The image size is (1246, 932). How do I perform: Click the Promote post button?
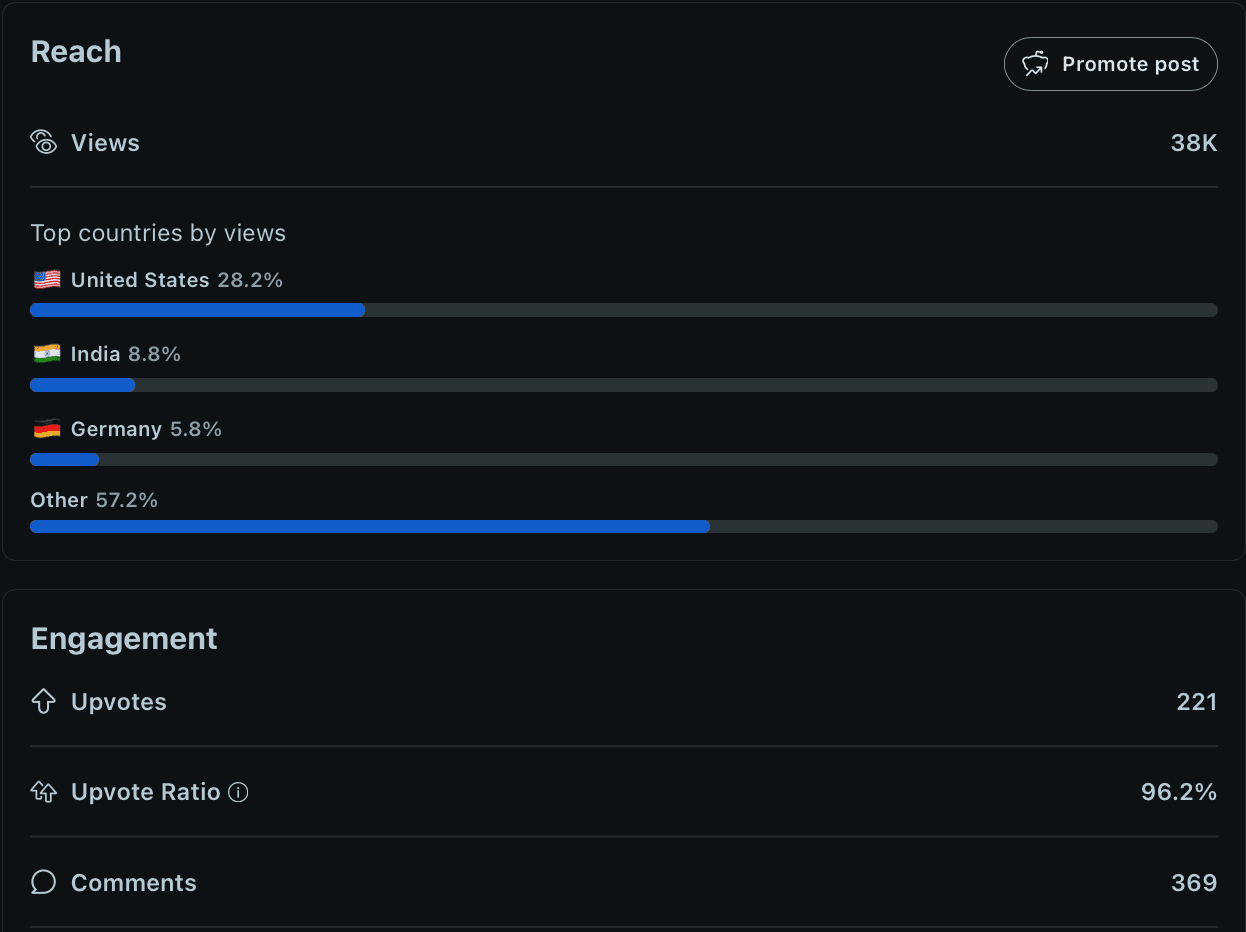click(1110, 64)
